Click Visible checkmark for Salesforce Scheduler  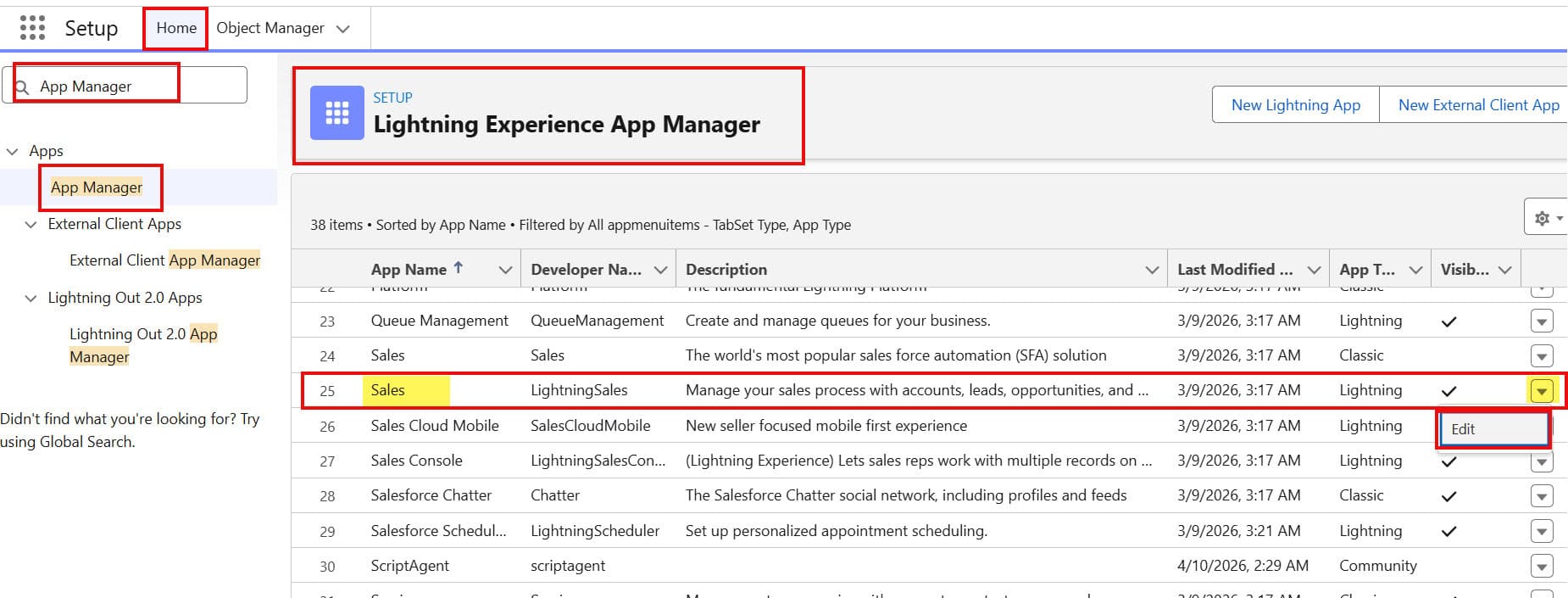pos(1449,532)
